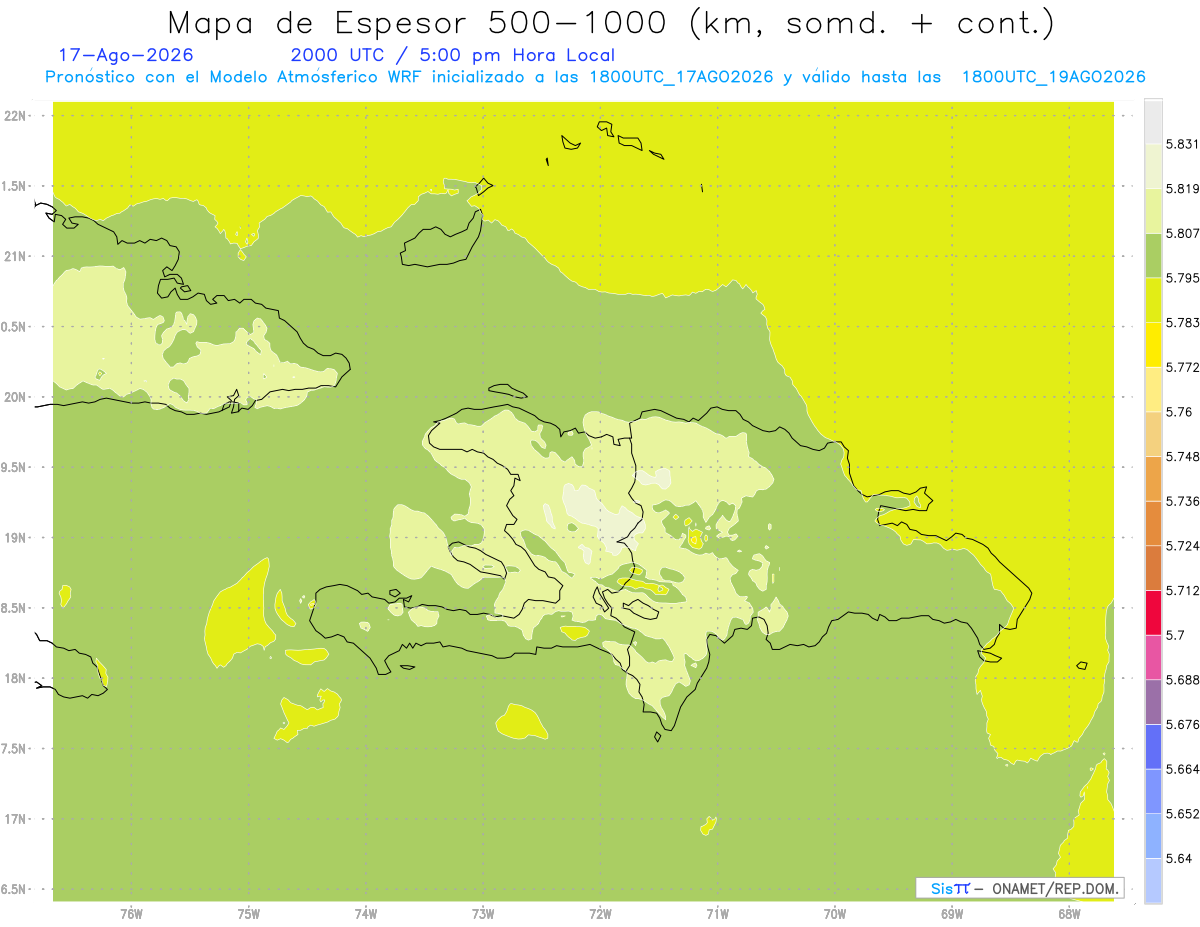Pick the red colorbar swatch between 5.712 and 5.7
The height and width of the screenshot is (927, 1200).
(x=1153, y=613)
